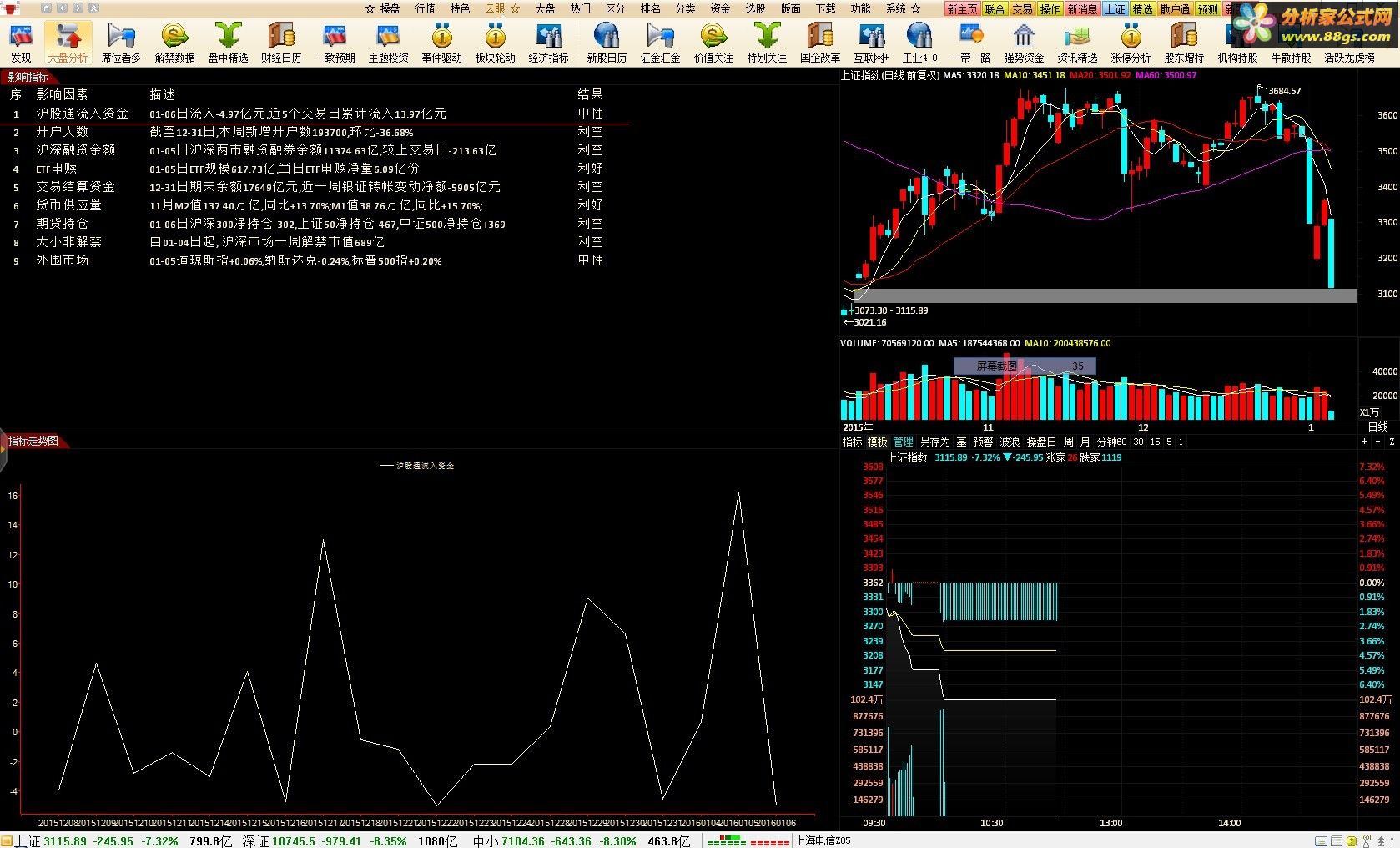Select the 大盘分析 toolbar icon

click(x=68, y=43)
